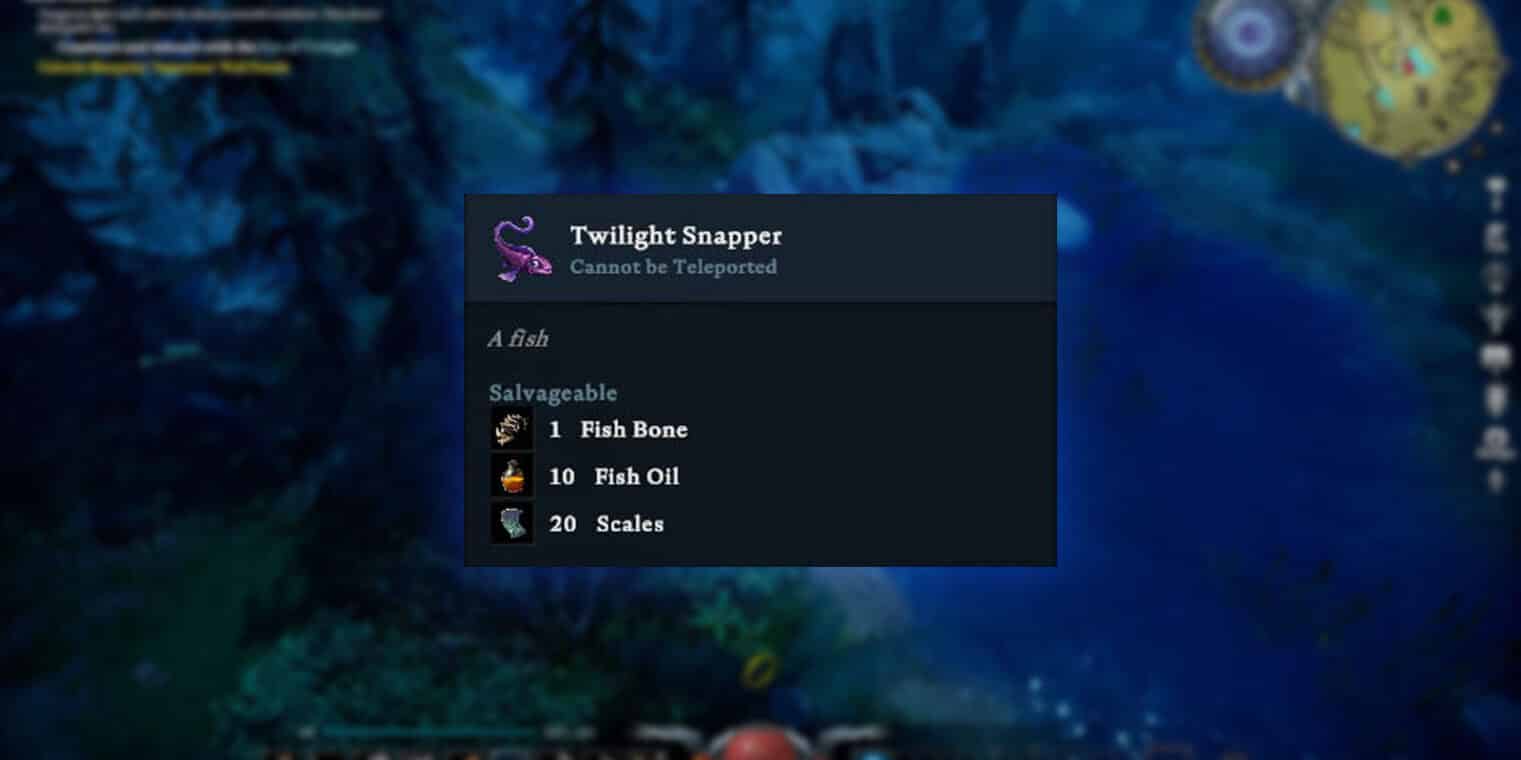The height and width of the screenshot is (760, 1521).
Task: Click the A fish description text
Action: pos(518,339)
